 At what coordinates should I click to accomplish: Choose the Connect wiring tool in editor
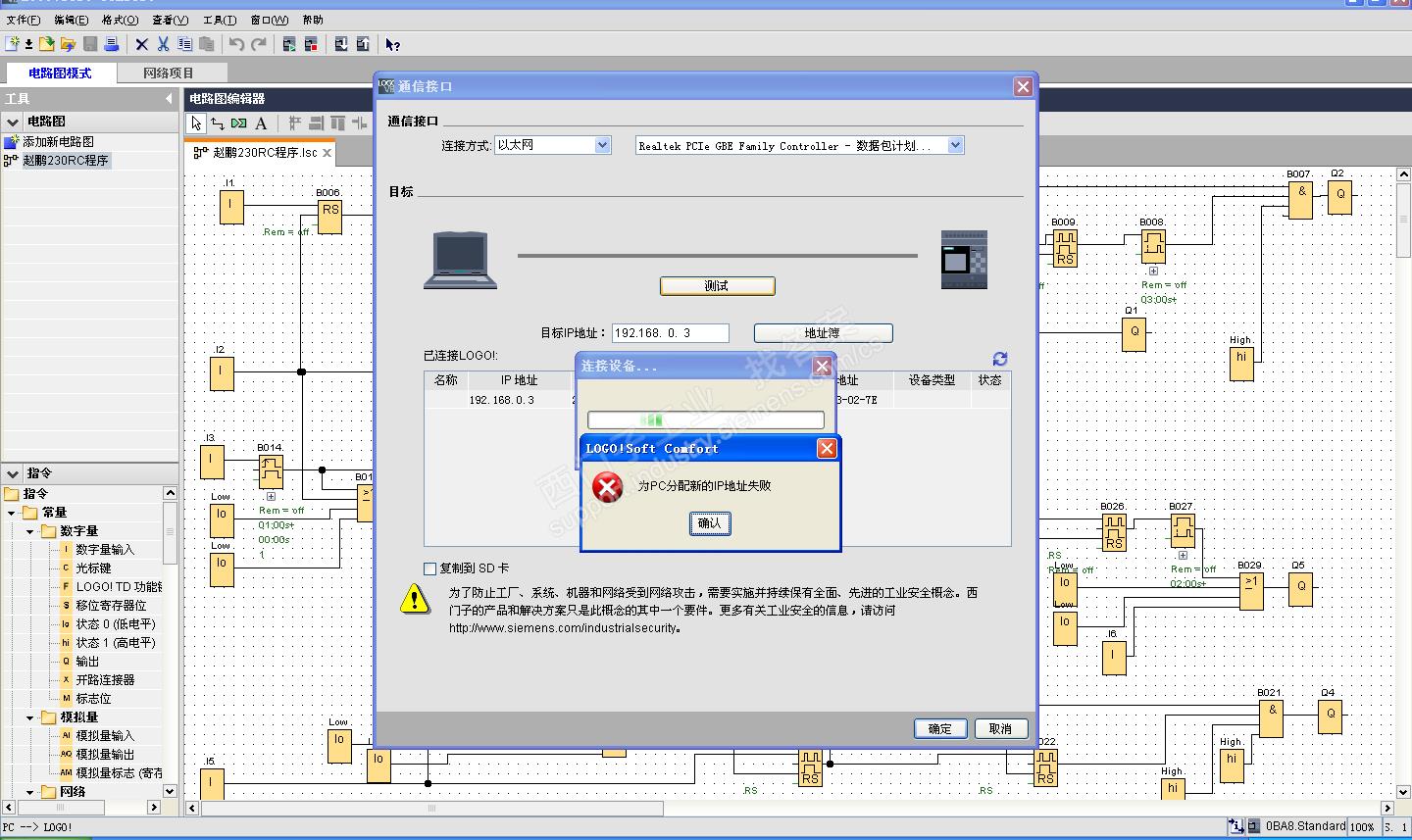(x=218, y=123)
